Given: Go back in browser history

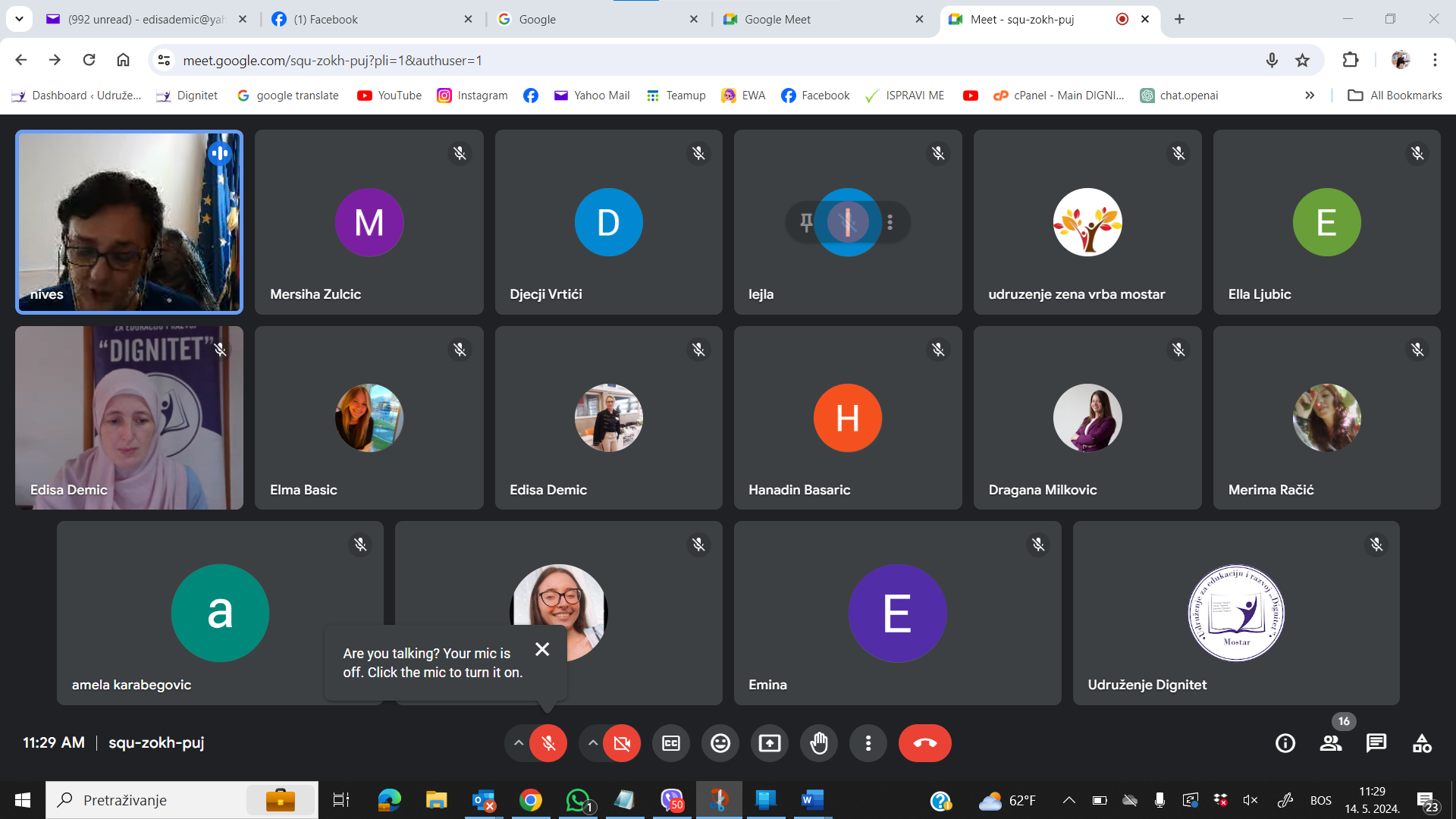Looking at the screenshot, I should tap(21, 60).
